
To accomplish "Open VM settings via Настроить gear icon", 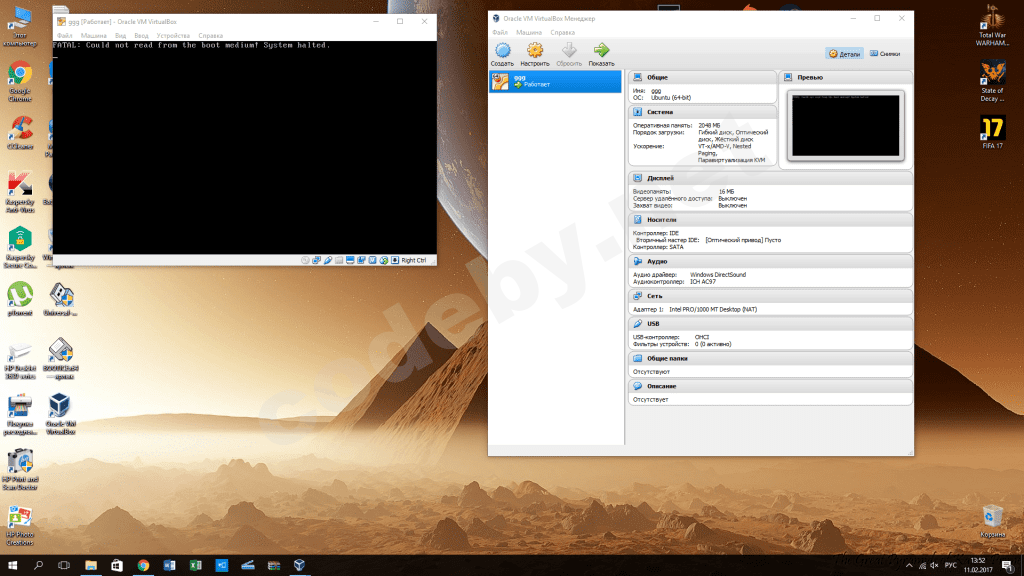I will click(x=535, y=51).
